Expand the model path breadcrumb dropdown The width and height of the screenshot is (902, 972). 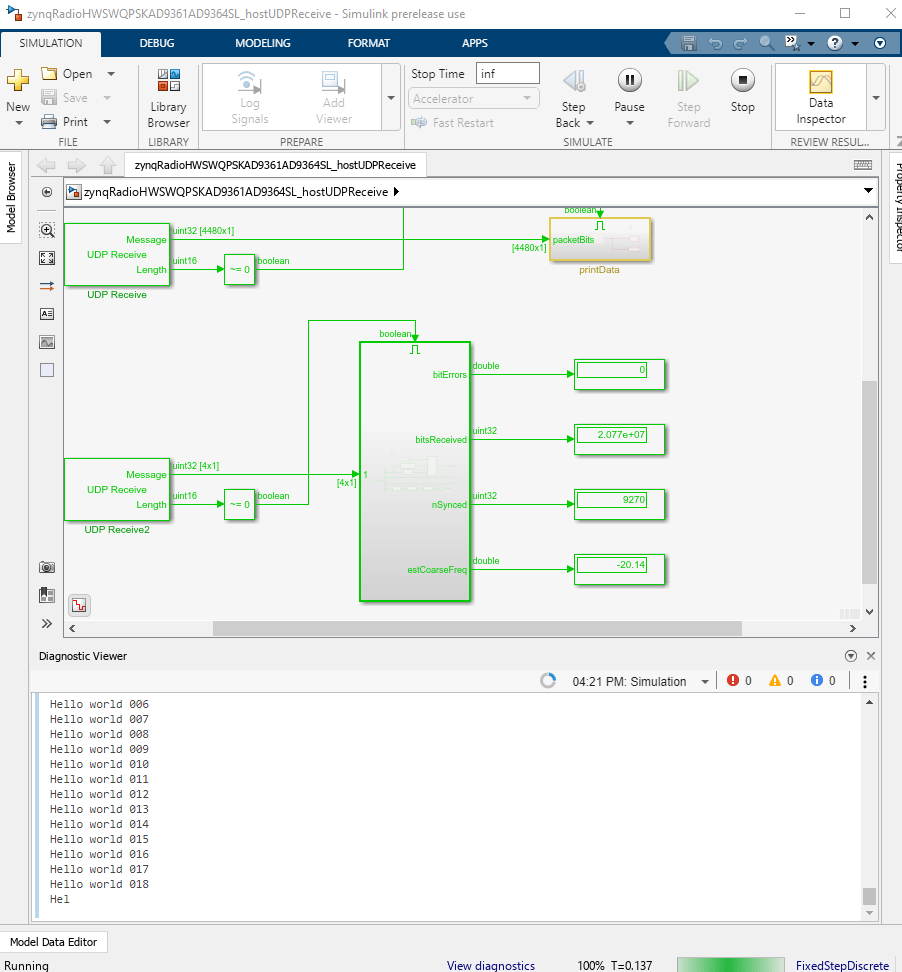(x=867, y=191)
